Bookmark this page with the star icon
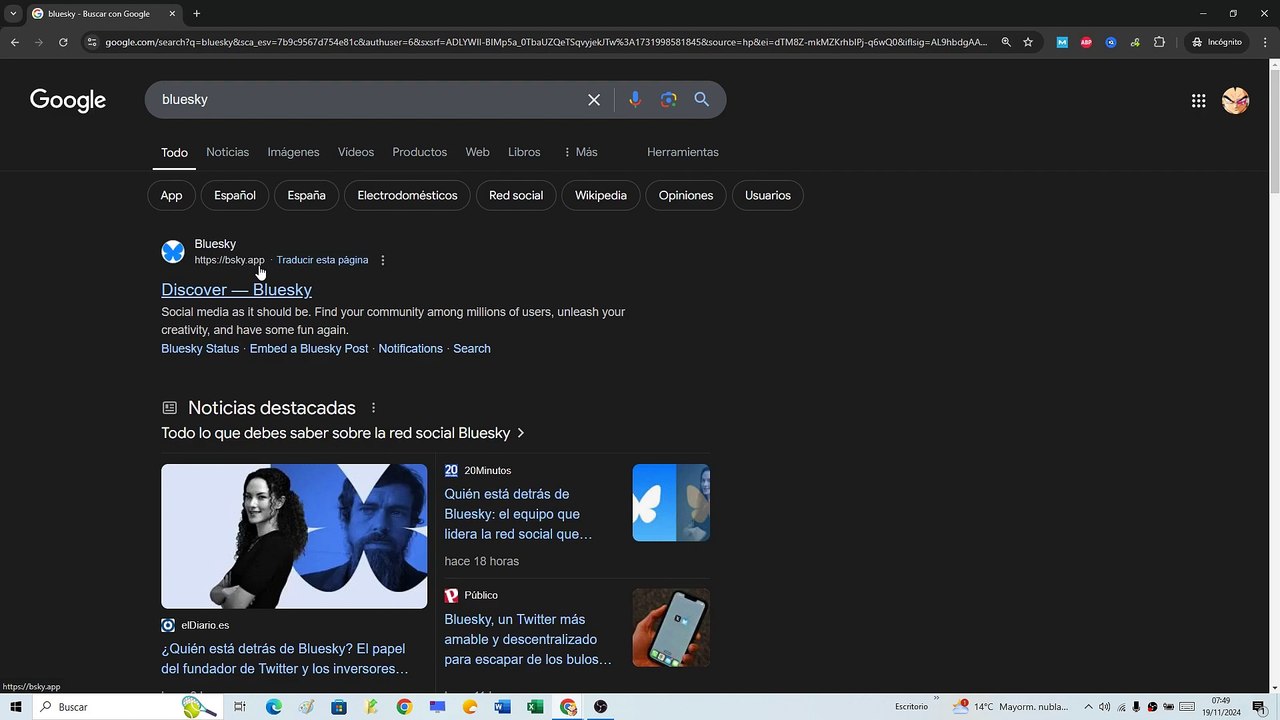This screenshot has width=1280, height=720. [1028, 42]
